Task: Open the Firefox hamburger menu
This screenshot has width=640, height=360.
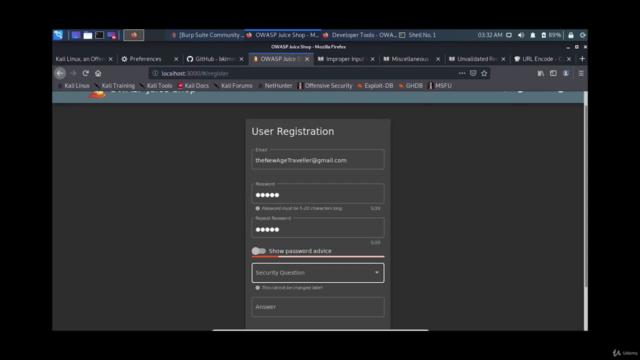Action: (581, 73)
